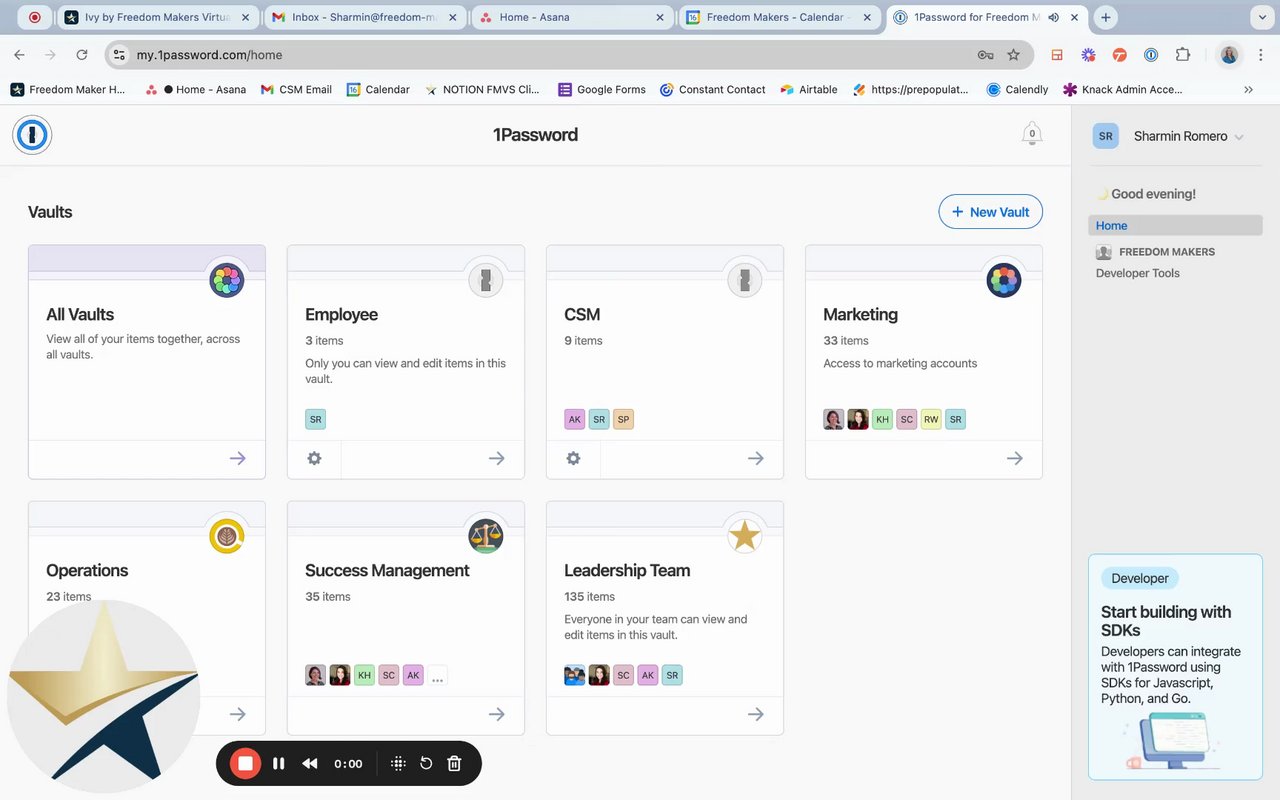Open NOTION FMVS bookmark

(x=482, y=89)
